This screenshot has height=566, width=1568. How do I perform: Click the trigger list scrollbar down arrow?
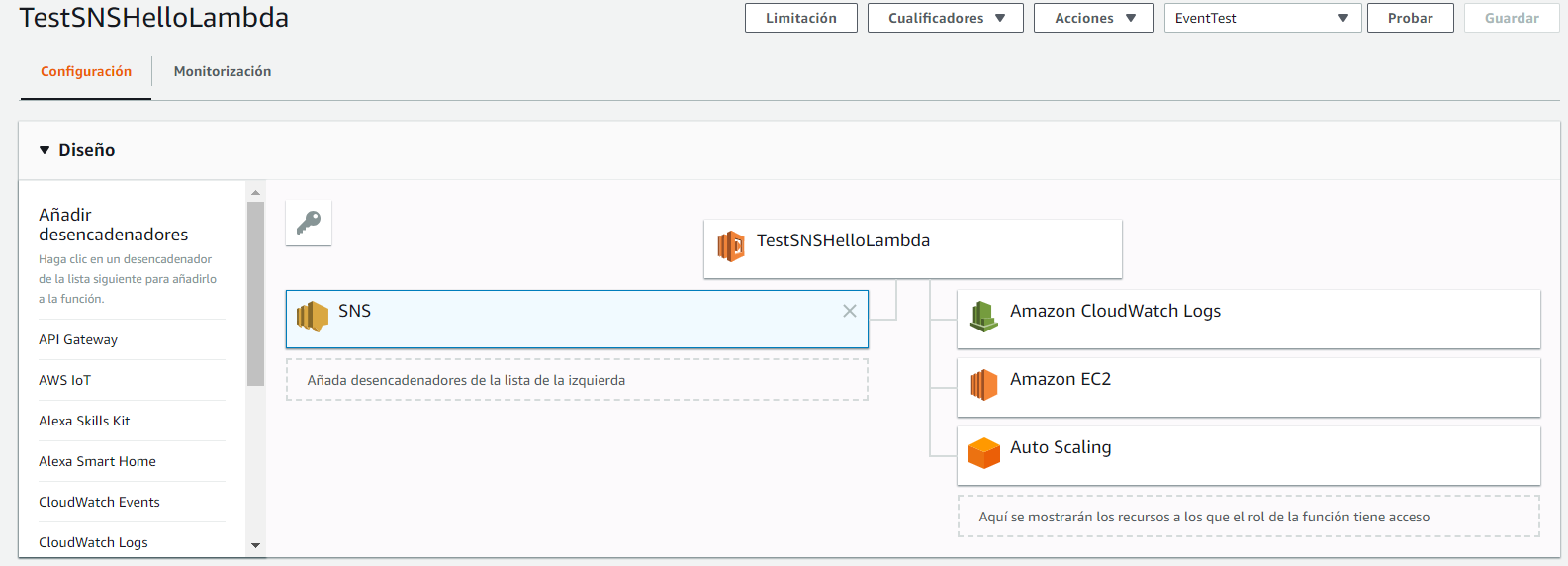click(x=255, y=545)
